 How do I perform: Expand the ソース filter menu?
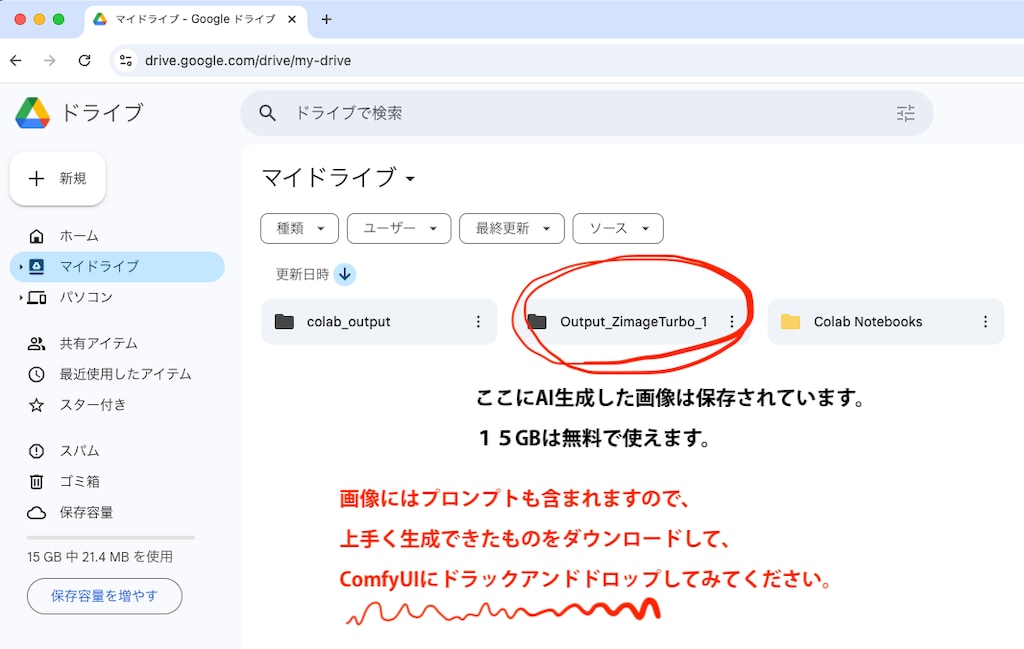pyautogui.click(x=617, y=228)
